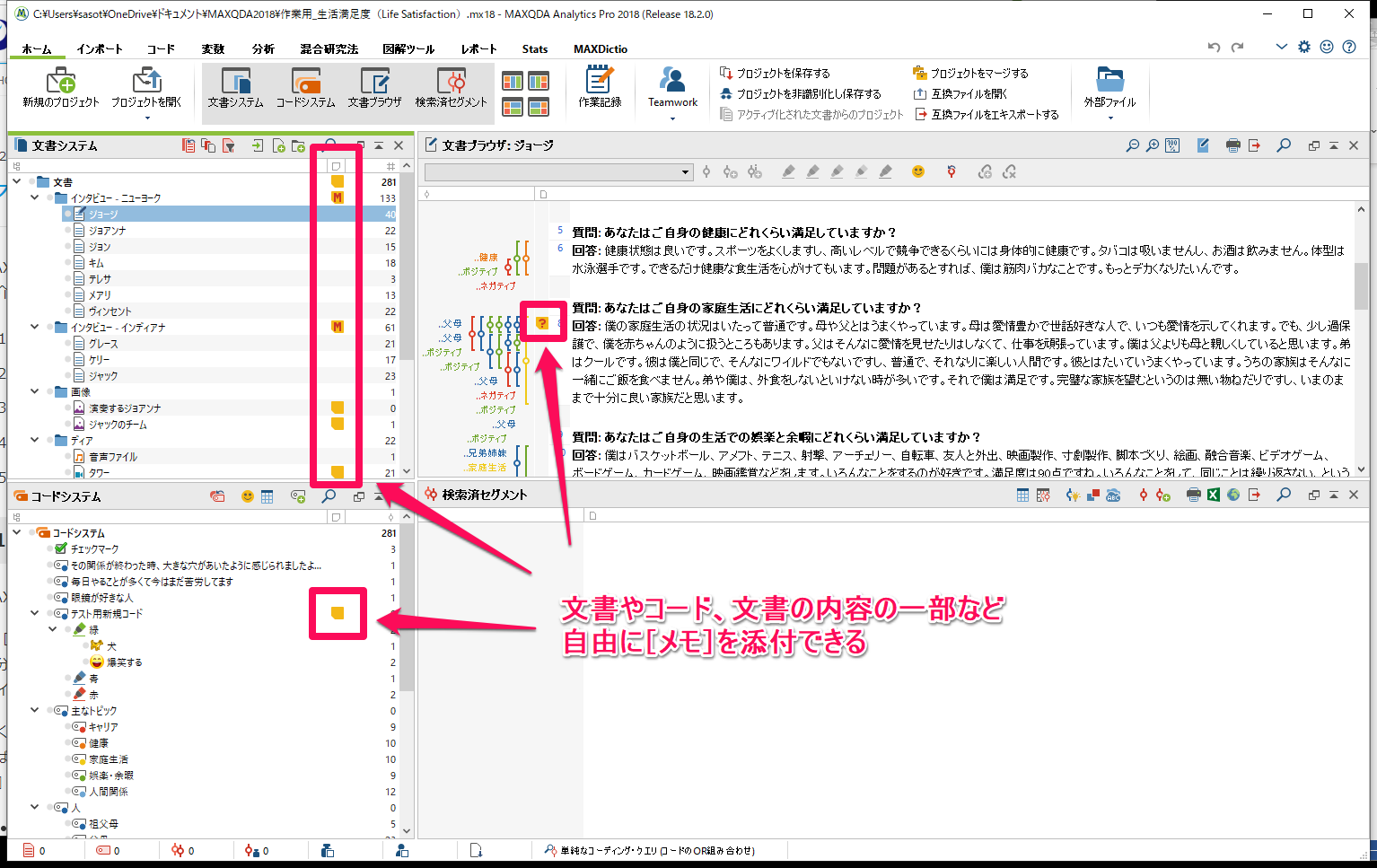Toggle edit mode in the document browser
Viewport: 1377px width, 868px height.
tap(1203, 145)
